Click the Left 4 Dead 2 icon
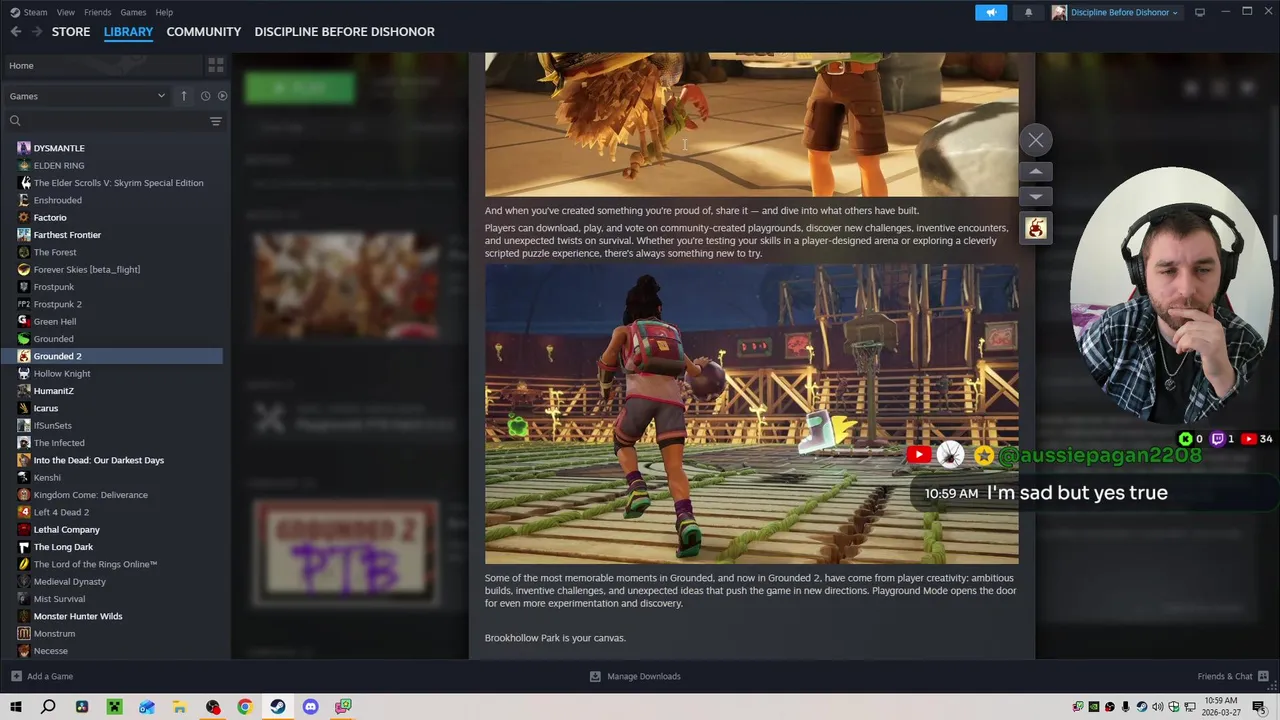Image resolution: width=1280 pixels, height=720 pixels. coord(24,512)
